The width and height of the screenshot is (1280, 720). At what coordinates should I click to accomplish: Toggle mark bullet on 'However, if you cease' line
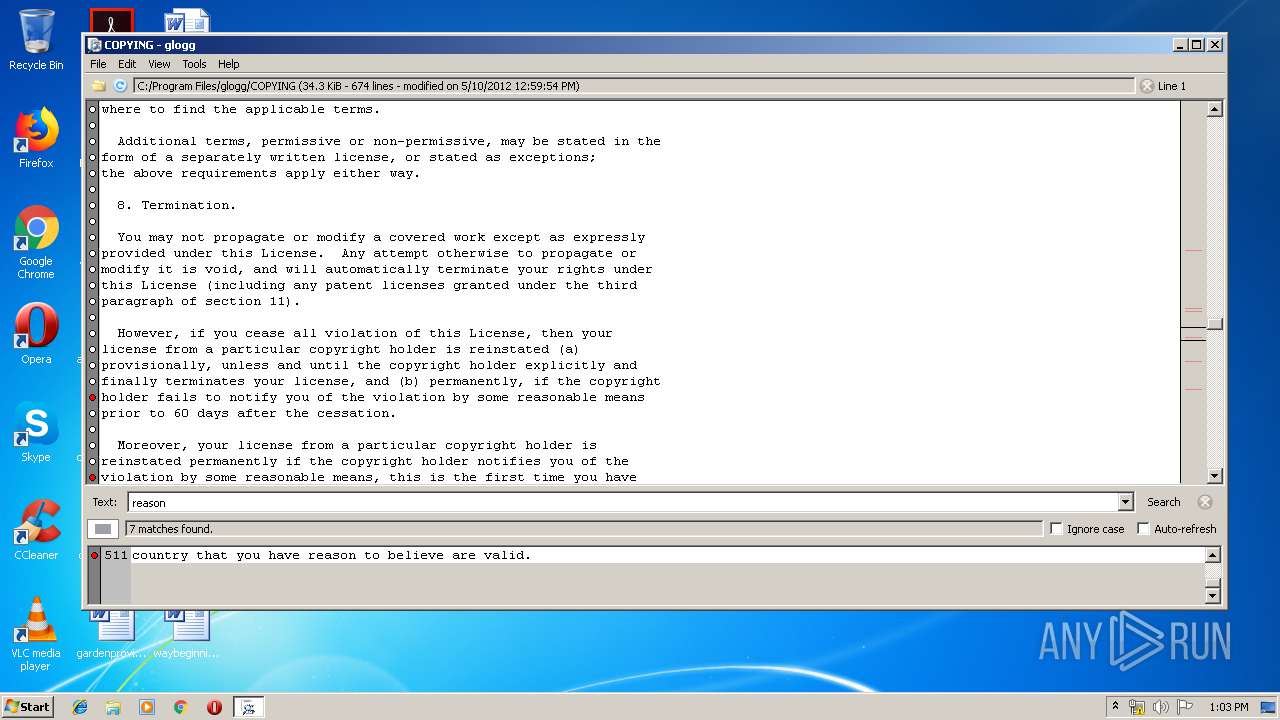[93, 333]
